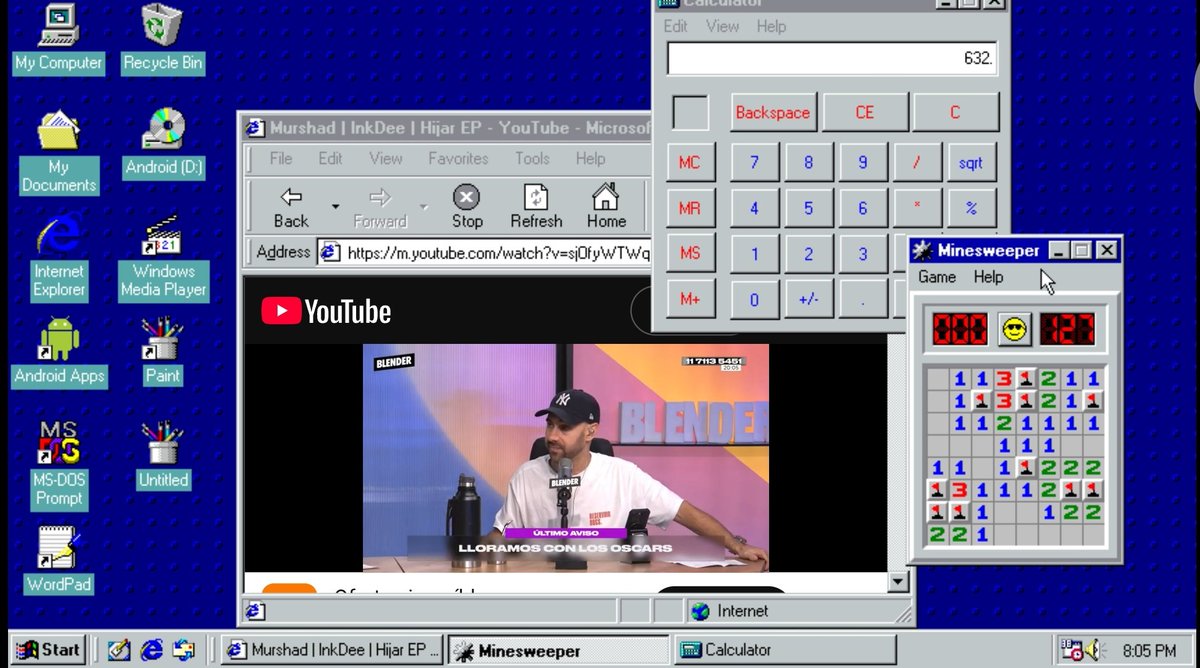Click the 8:05 PM taskbar clock
Viewport: 1200px width, 668px height.
point(1149,650)
